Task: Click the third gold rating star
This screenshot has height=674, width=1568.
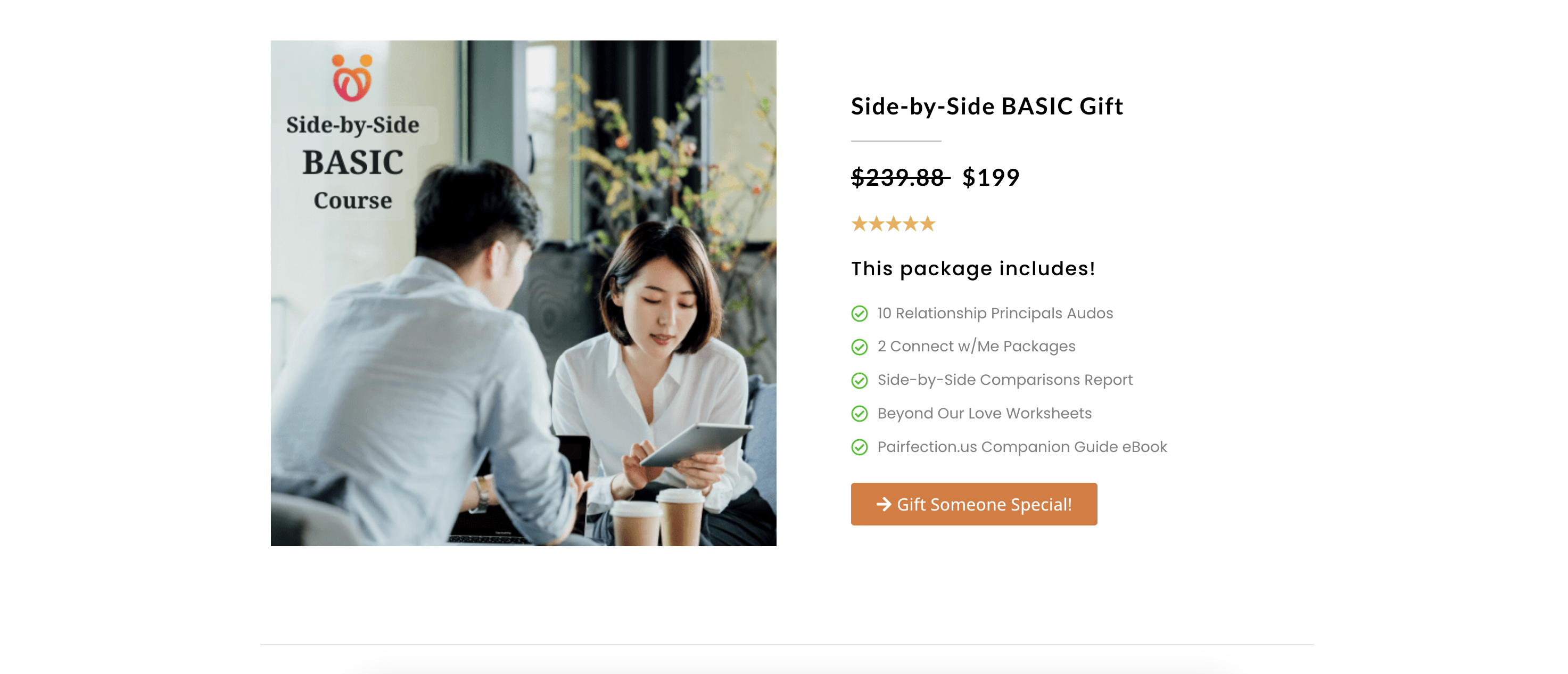Action: (893, 224)
